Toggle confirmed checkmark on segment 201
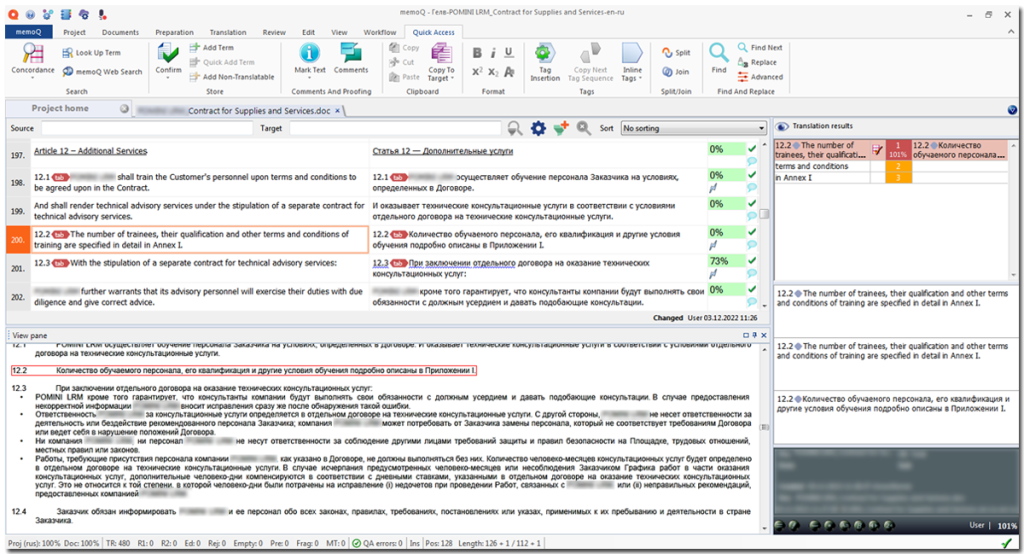This screenshot has height=554, width=1024. click(752, 261)
